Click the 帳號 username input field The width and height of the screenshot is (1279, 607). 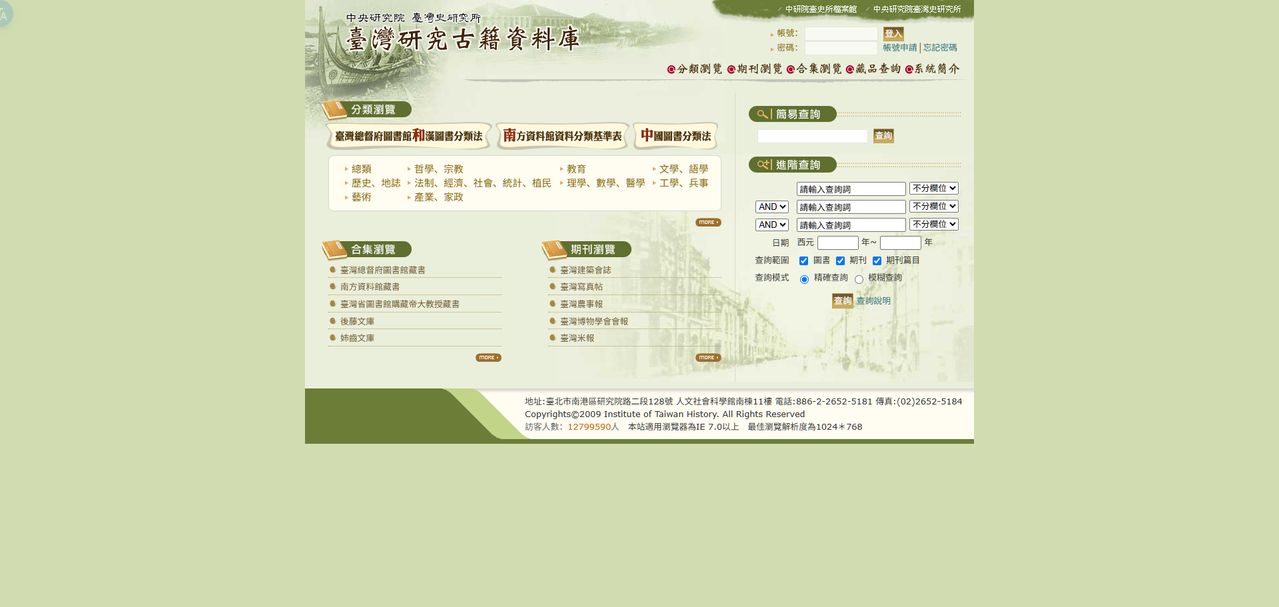point(841,34)
